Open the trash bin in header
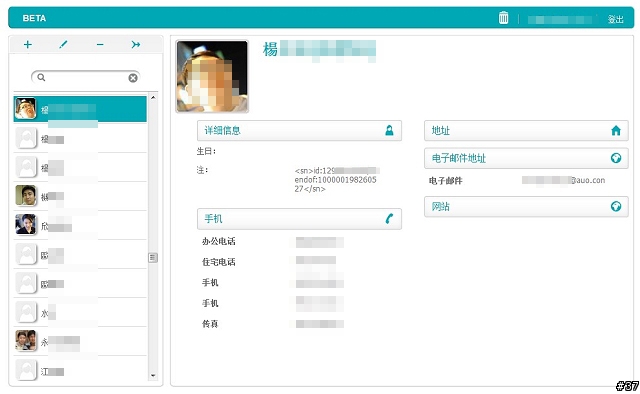Viewport: 640px width, 394px height. tap(503, 18)
